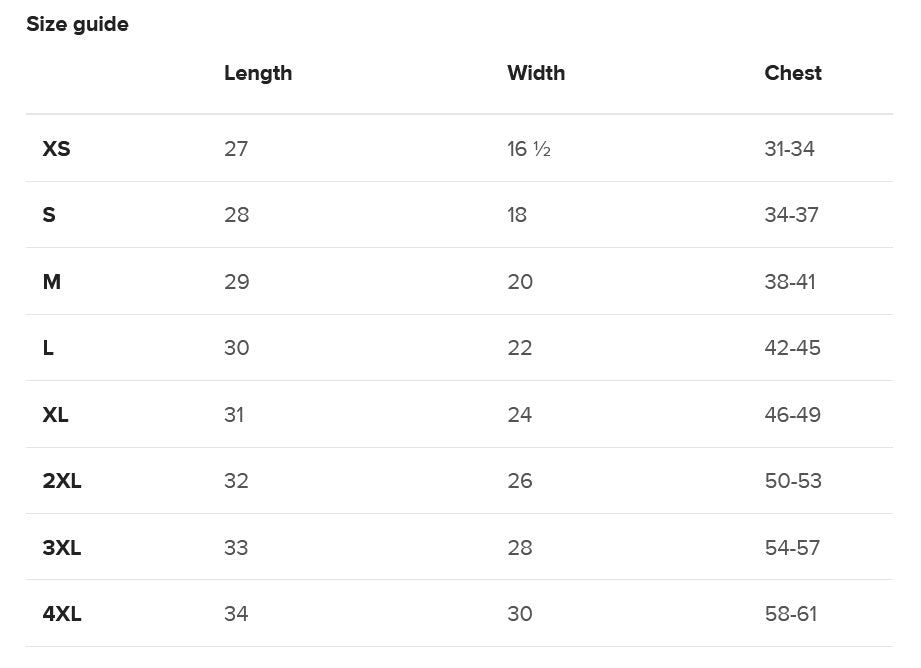The image size is (921, 668).
Task: Select the L size row label
Action: [x=48, y=348]
